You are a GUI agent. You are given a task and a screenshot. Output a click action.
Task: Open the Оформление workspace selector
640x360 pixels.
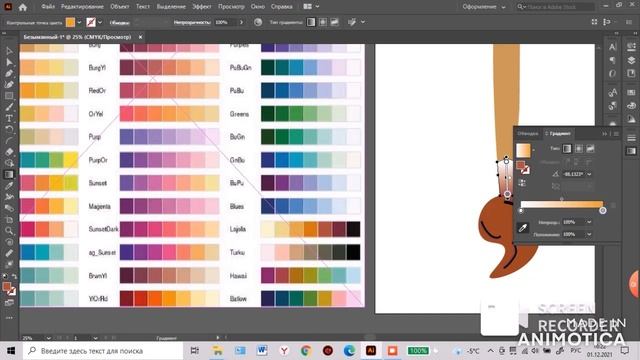point(484,7)
